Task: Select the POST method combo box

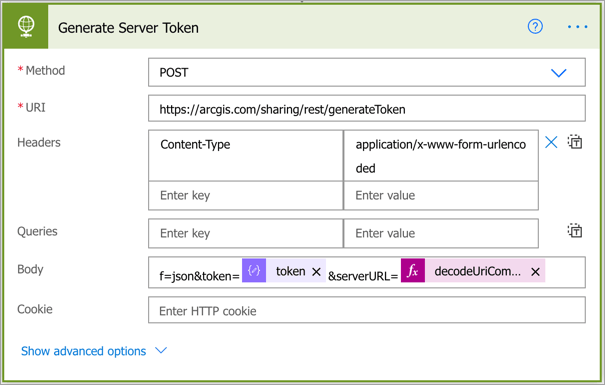Action: pyautogui.click(x=367, y=73)
